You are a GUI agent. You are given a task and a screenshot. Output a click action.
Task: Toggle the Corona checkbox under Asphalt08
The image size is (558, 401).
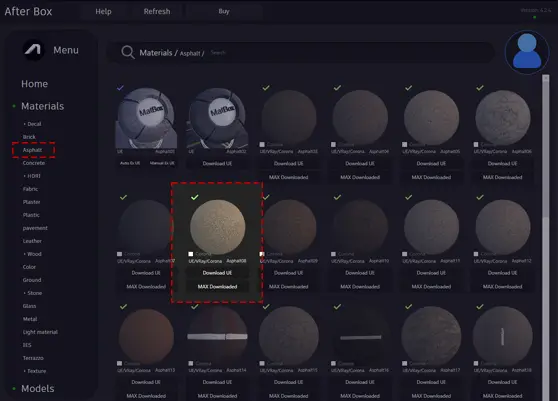[191, 254]
